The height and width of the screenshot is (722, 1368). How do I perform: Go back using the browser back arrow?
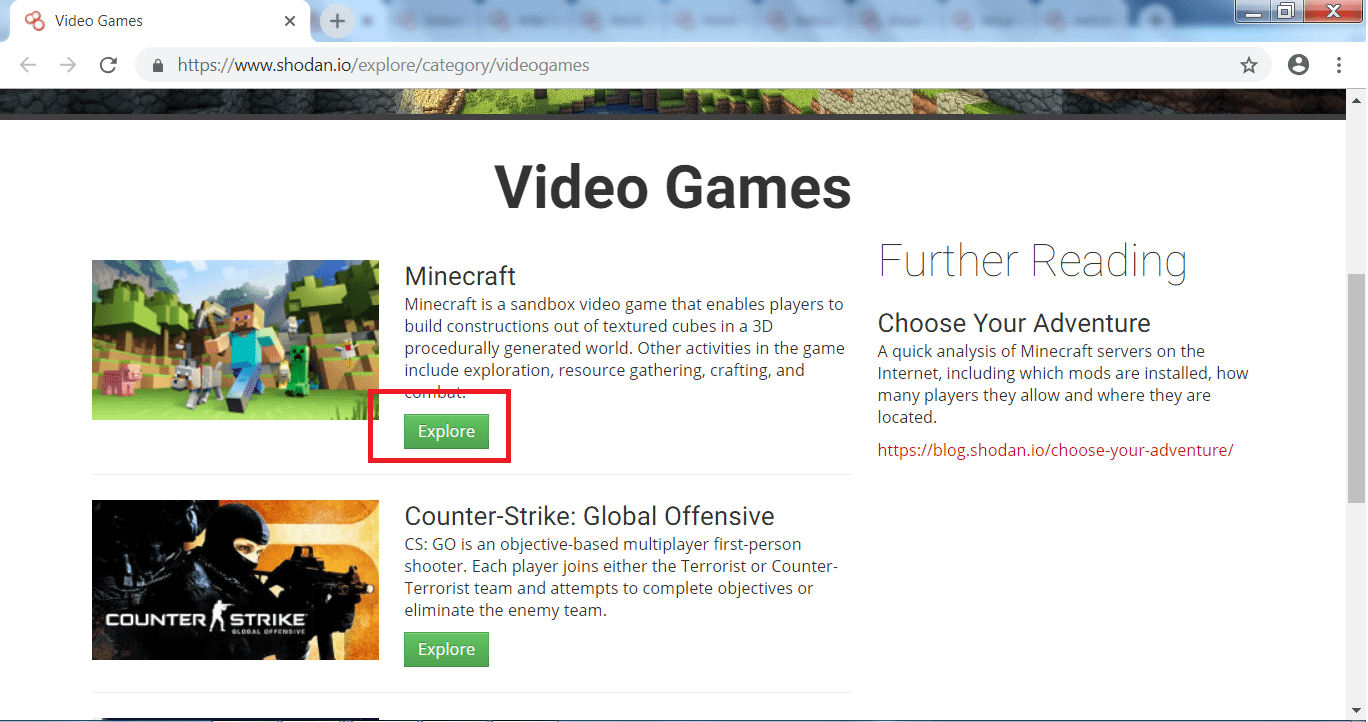(27, 65)
